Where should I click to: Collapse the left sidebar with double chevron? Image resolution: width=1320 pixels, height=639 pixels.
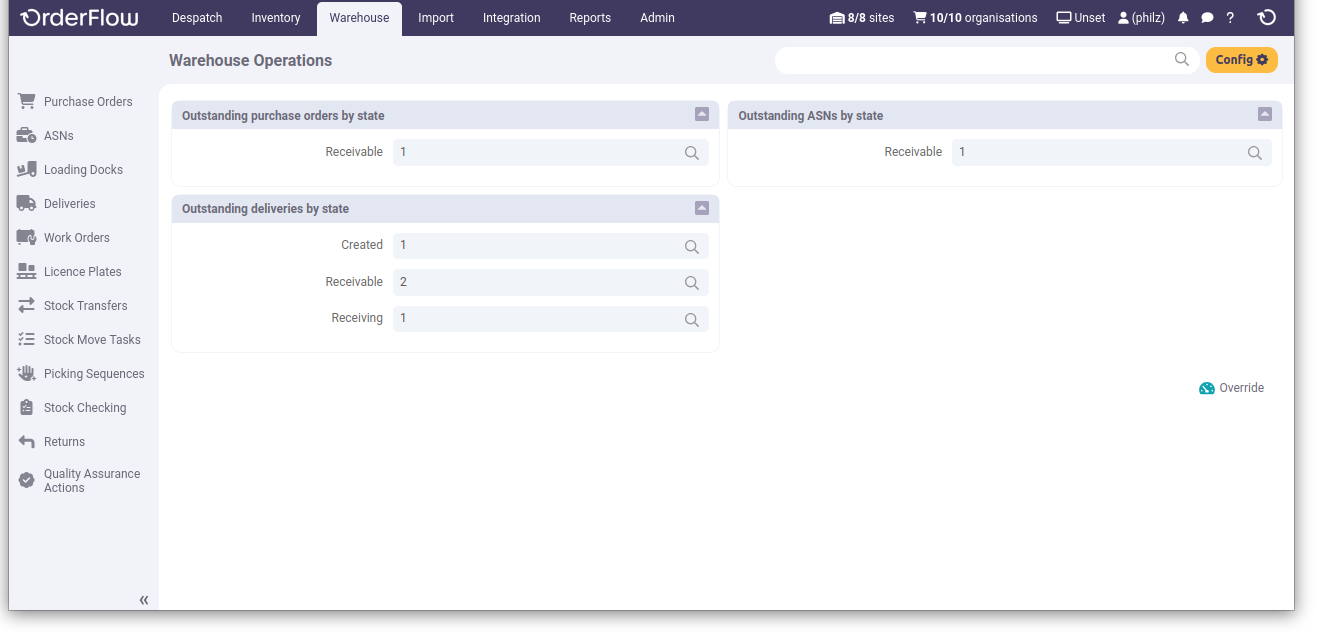click(x=144, y=600)
